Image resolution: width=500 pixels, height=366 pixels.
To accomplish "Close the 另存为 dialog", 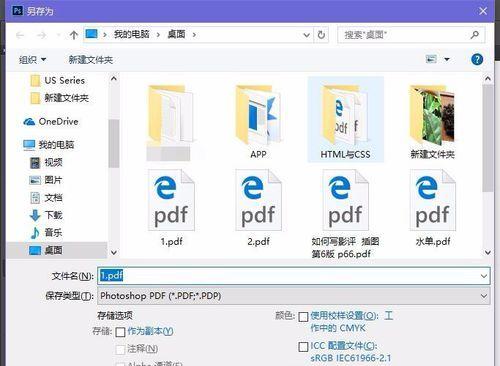I will [x=483, y=11].
